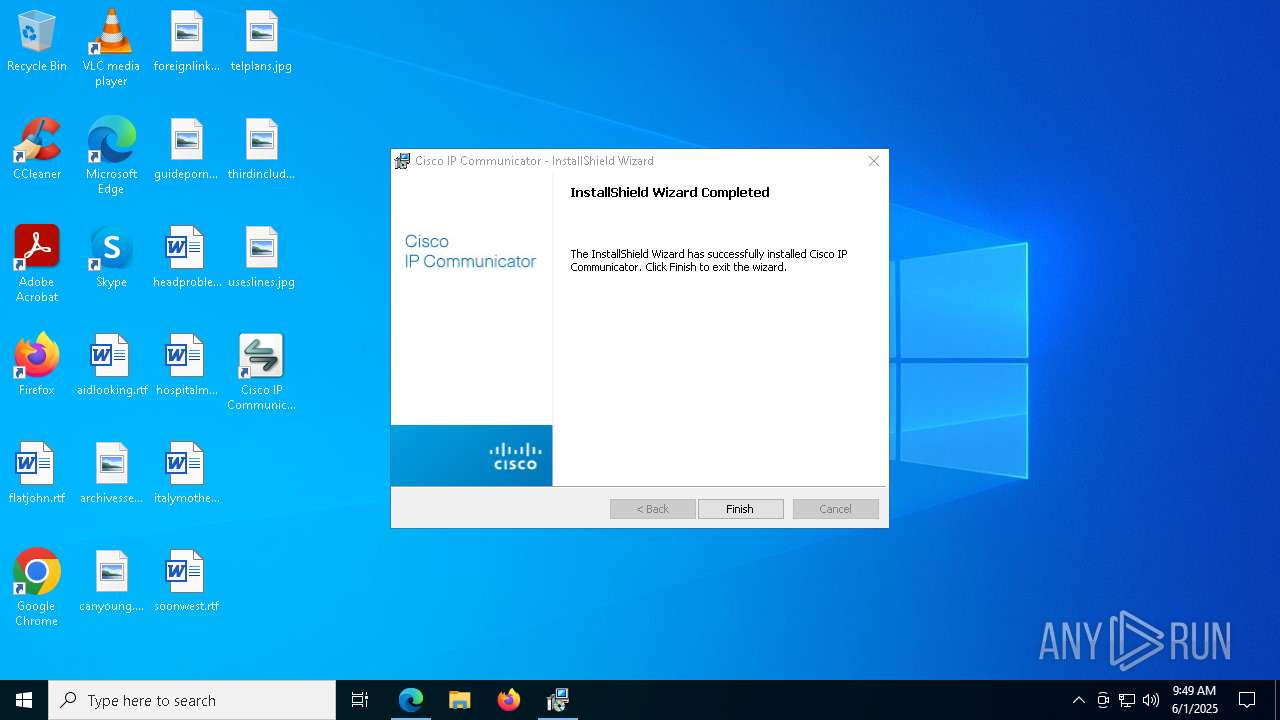Select the archivesse image file icon
Screen dimensions: 1280x720
(x=111, y=474)
